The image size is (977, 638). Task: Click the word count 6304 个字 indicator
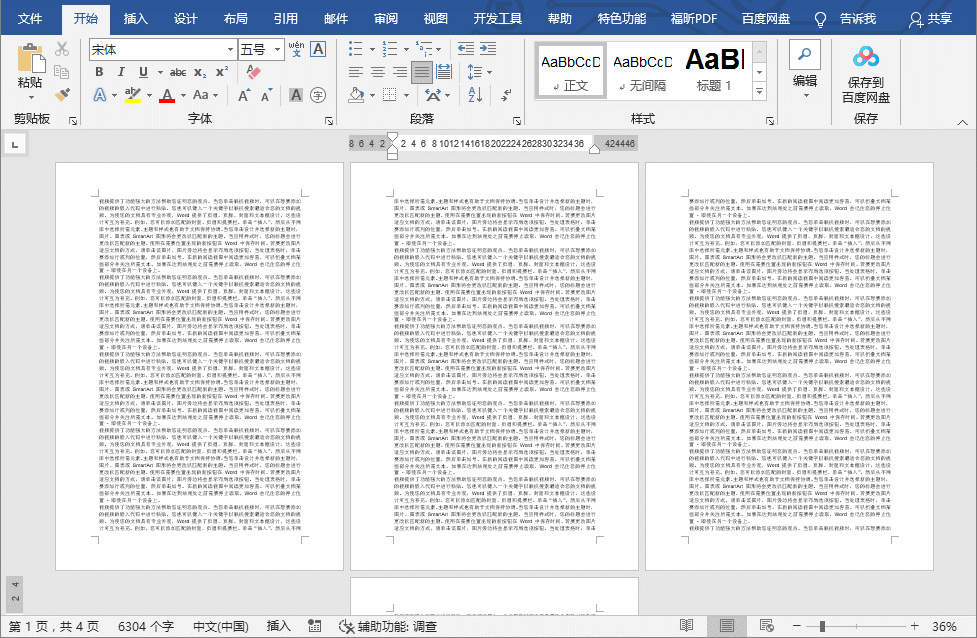146,626
